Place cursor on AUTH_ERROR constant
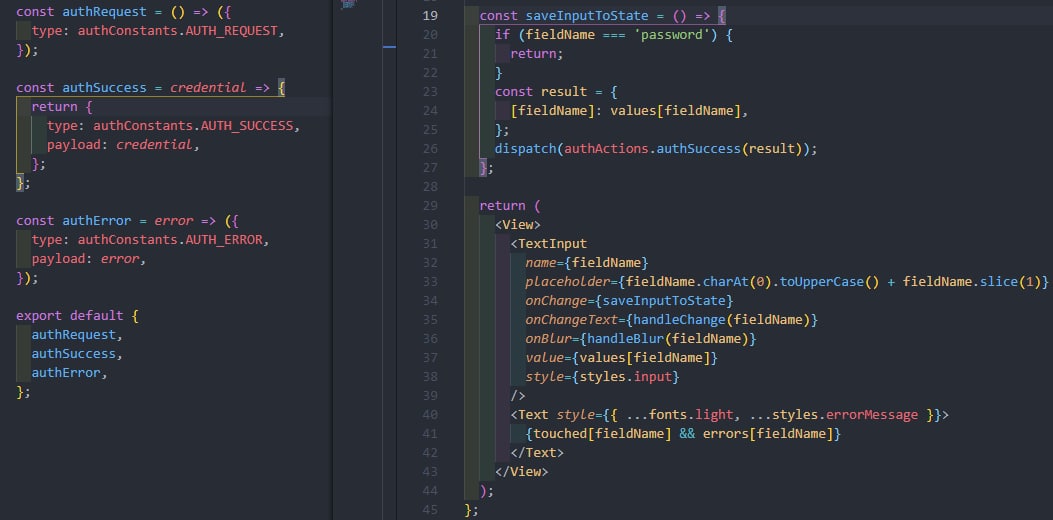The width and height of the screenshot is (1053, 520). [x=224, y=240]
